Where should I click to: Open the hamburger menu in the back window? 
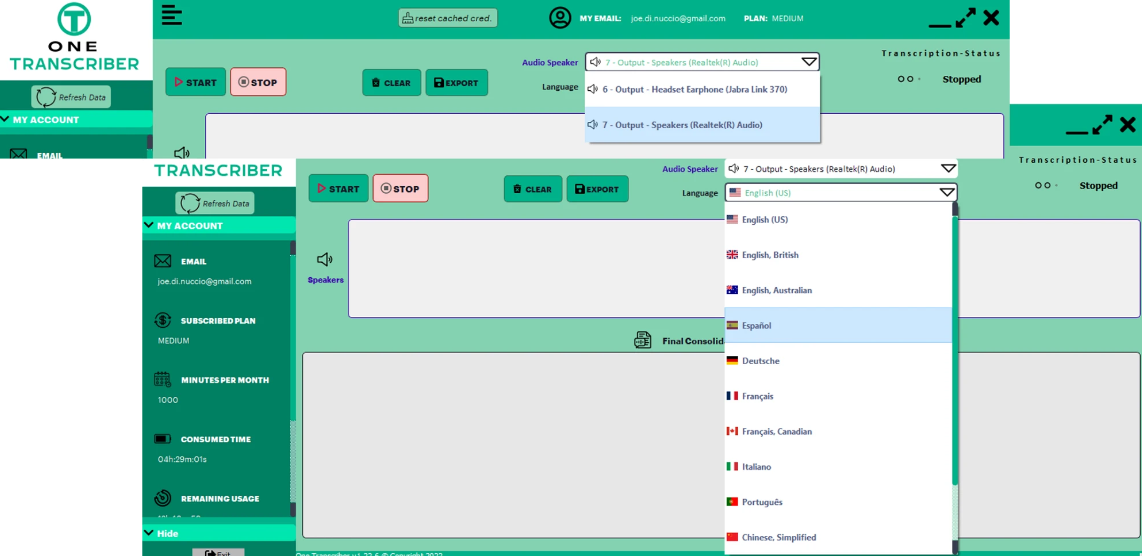[x=172, y=15]
